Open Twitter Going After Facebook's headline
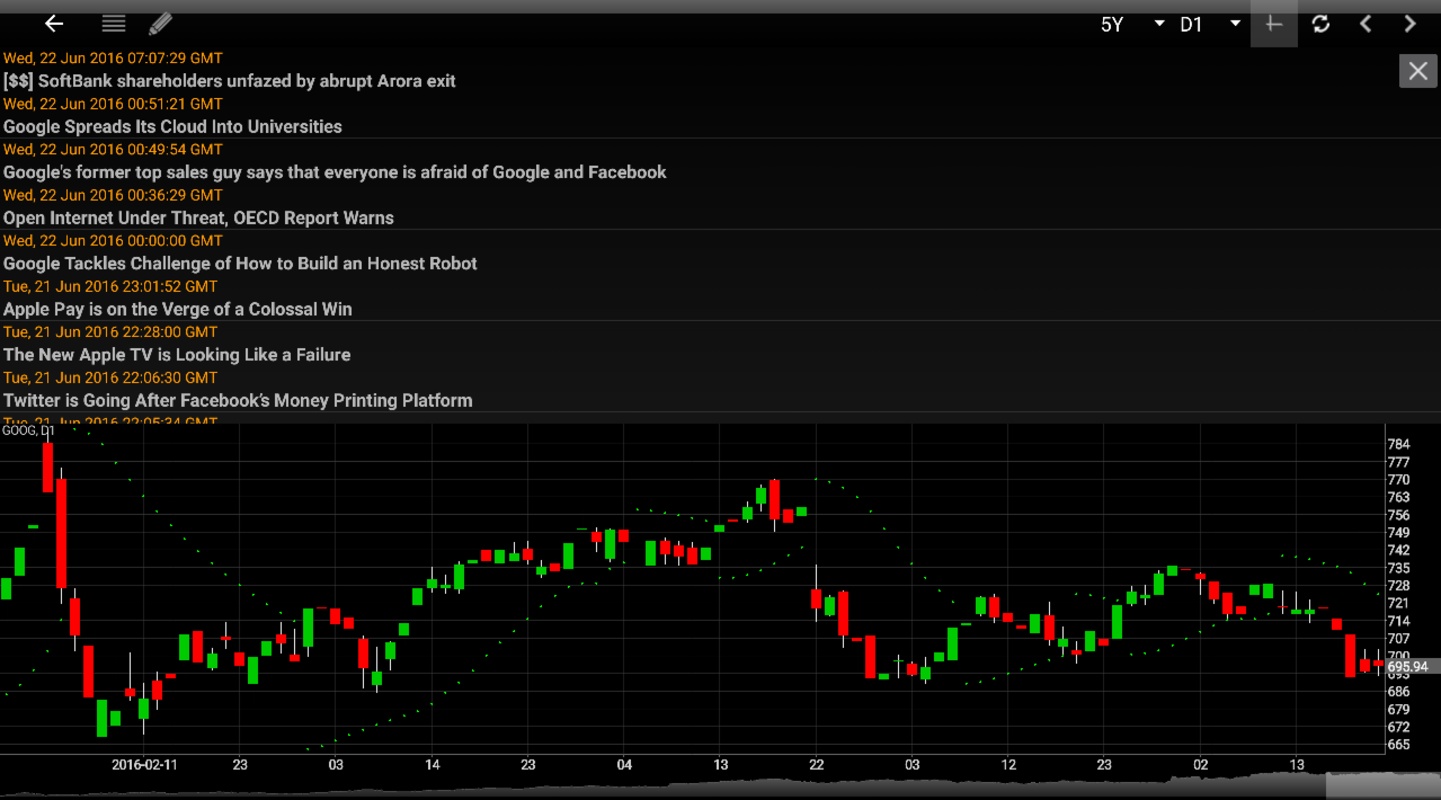Image resolution: width=1441 pixels, height=800 pixels. [x=237, y=401]
